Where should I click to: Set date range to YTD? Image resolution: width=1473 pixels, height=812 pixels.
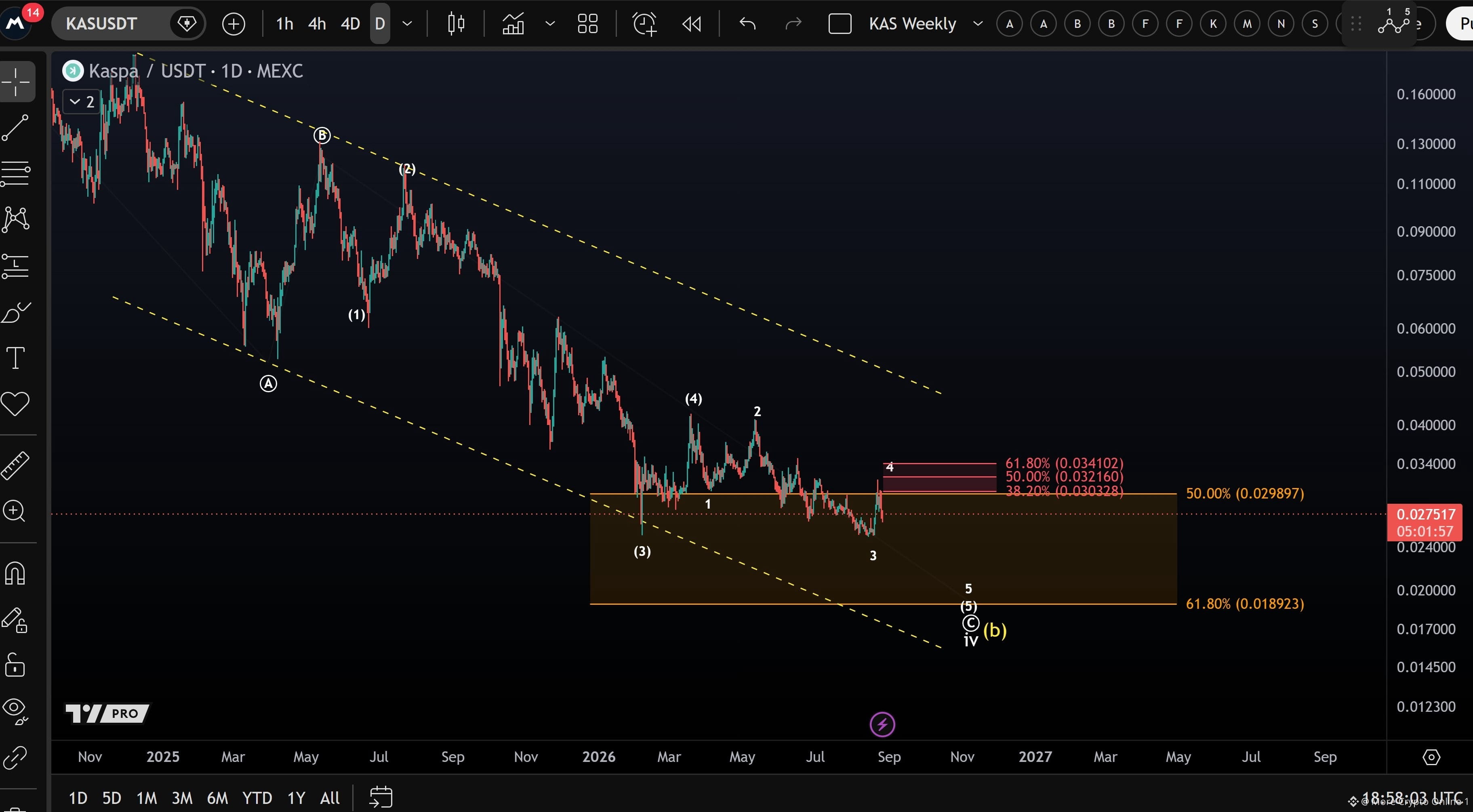coord(257,798)
